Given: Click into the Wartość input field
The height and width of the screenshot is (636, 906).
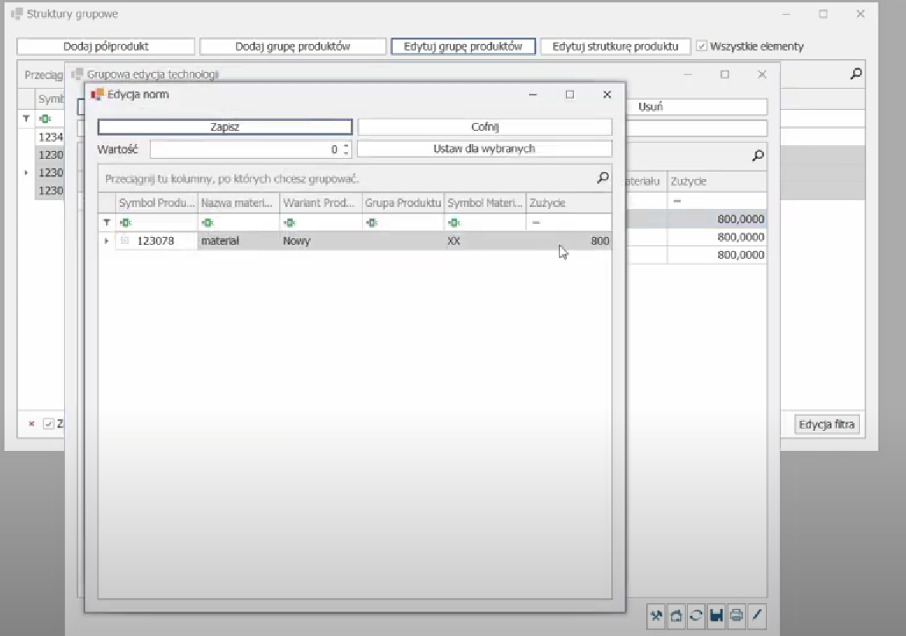Looking at the screenshot, I should (245, 149).
